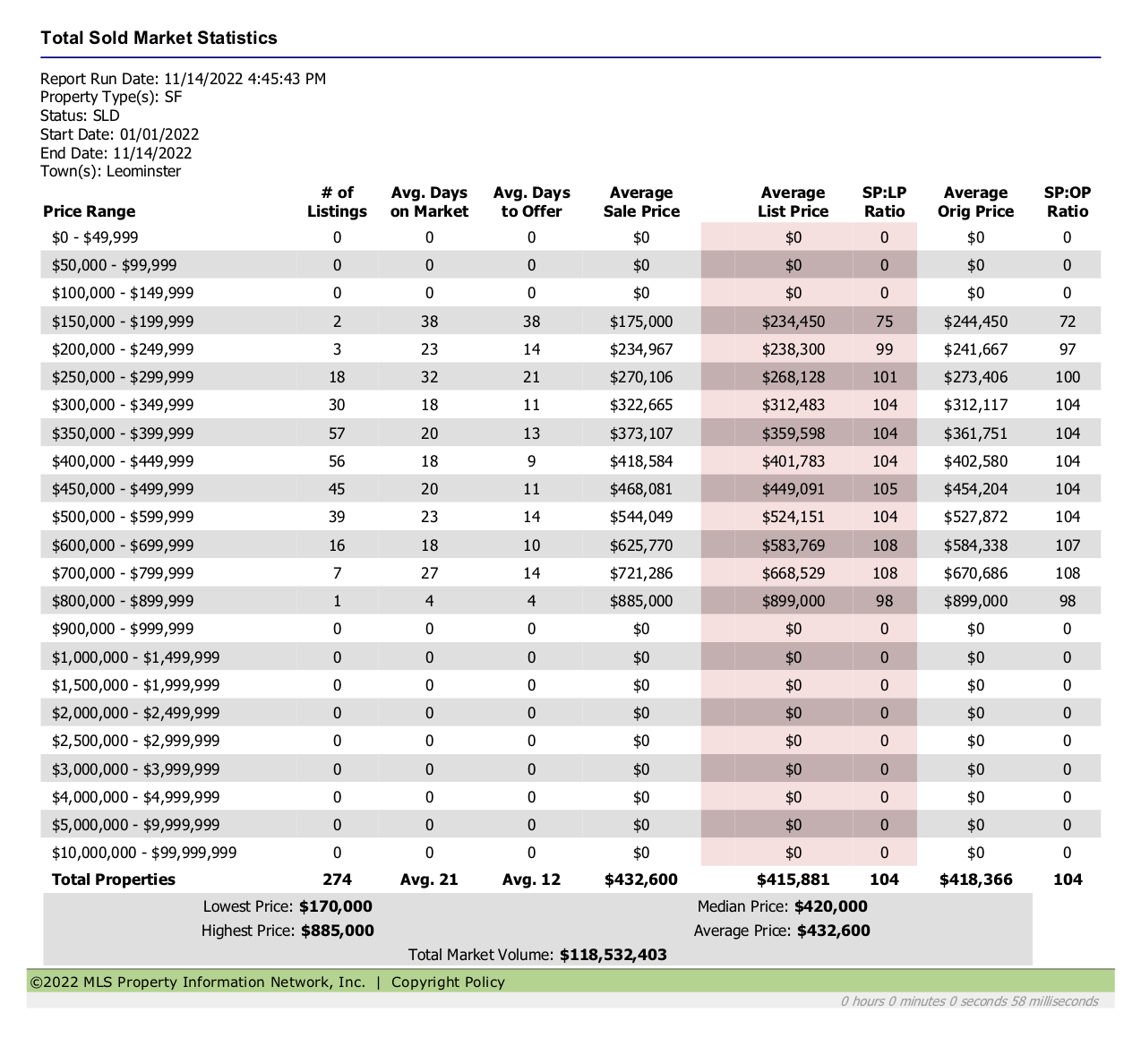Click the SP:LP Ratio column header
Viewport: 1141px width, 1064px height.
tap(884, 202)
